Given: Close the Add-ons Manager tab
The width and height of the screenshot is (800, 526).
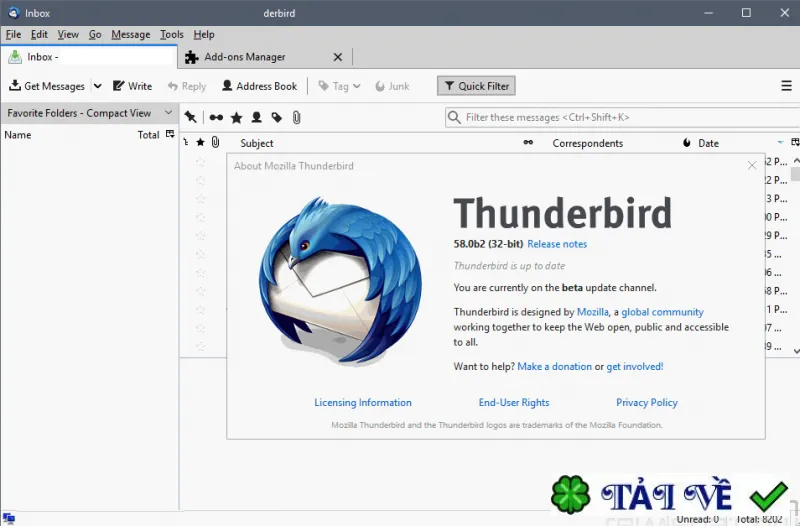Looking at the screenshot, I should [338, 57].
